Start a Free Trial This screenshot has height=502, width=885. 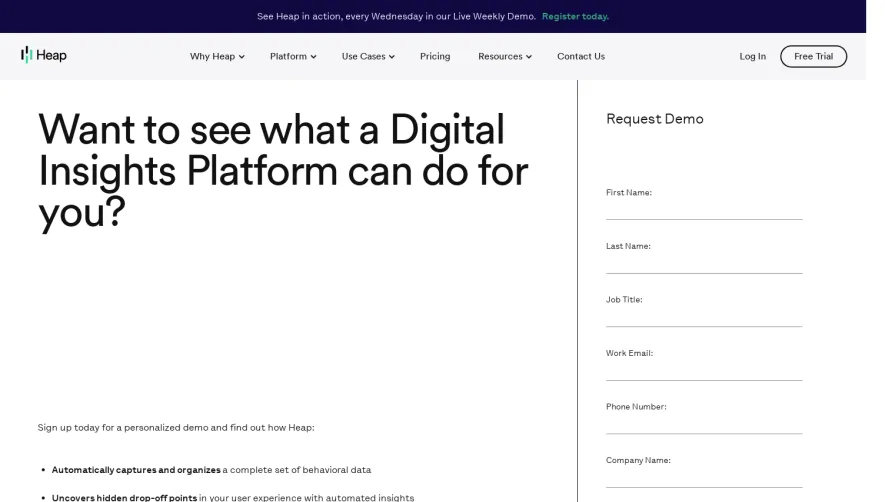pyautogui.click(x=813, y=56)
